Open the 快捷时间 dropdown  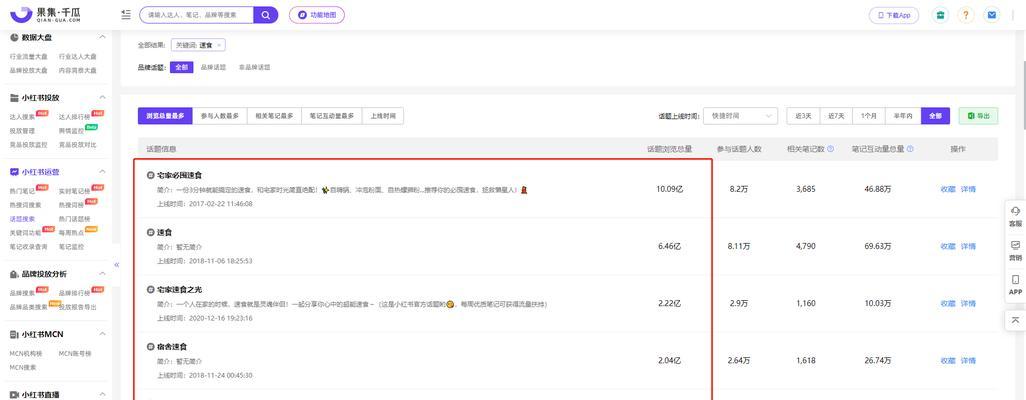[x=740, y=116]
